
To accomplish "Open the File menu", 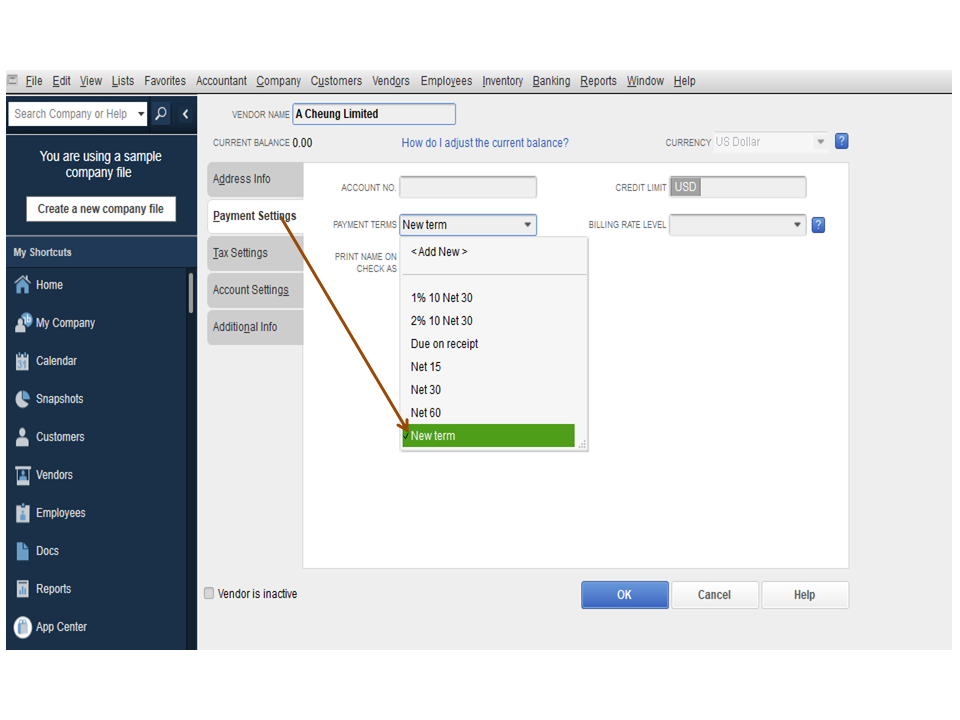I will tap(34, 81).
